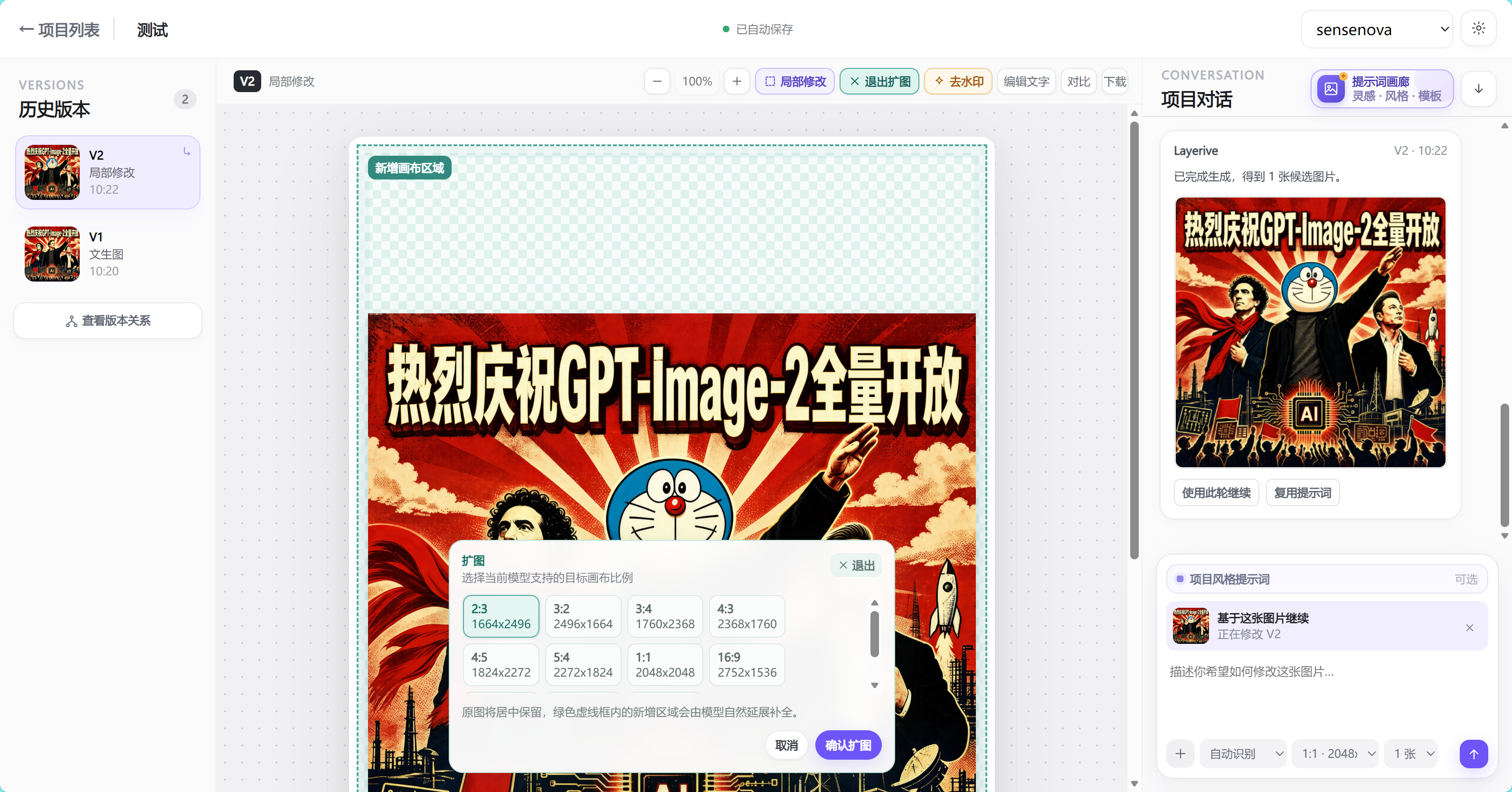Click 使用此轮继续 button
Viewport: 1512px width, 792px height.
click(x=1216, y=492)
